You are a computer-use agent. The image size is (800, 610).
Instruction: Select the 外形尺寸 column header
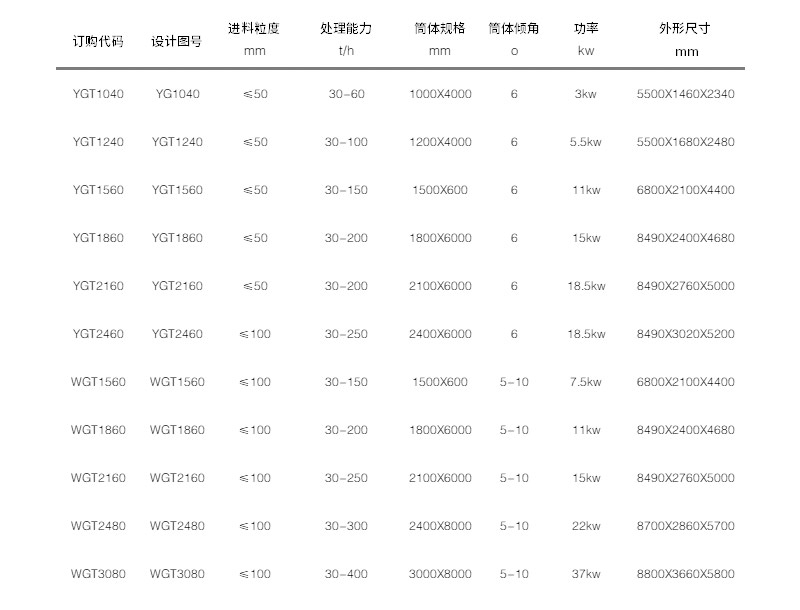pyautogui.click(x=685, y=29)
